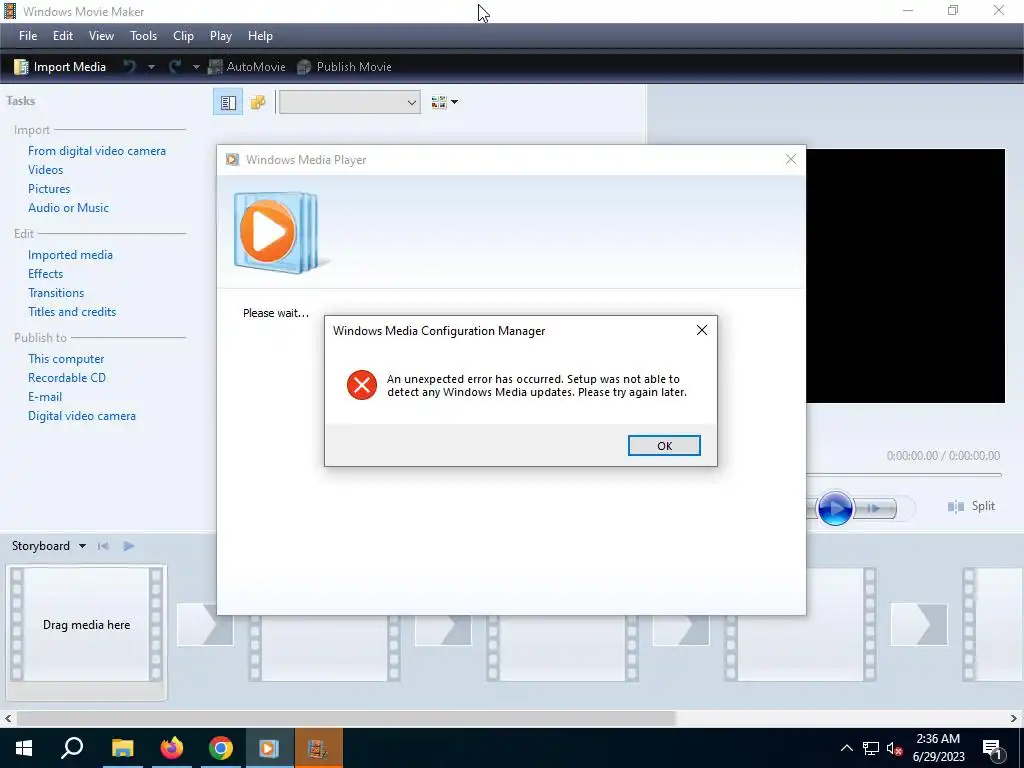This screenshot has width=1024, height=768.
Task: Click the preview seek bar
Action: click(x=904, y=475)
